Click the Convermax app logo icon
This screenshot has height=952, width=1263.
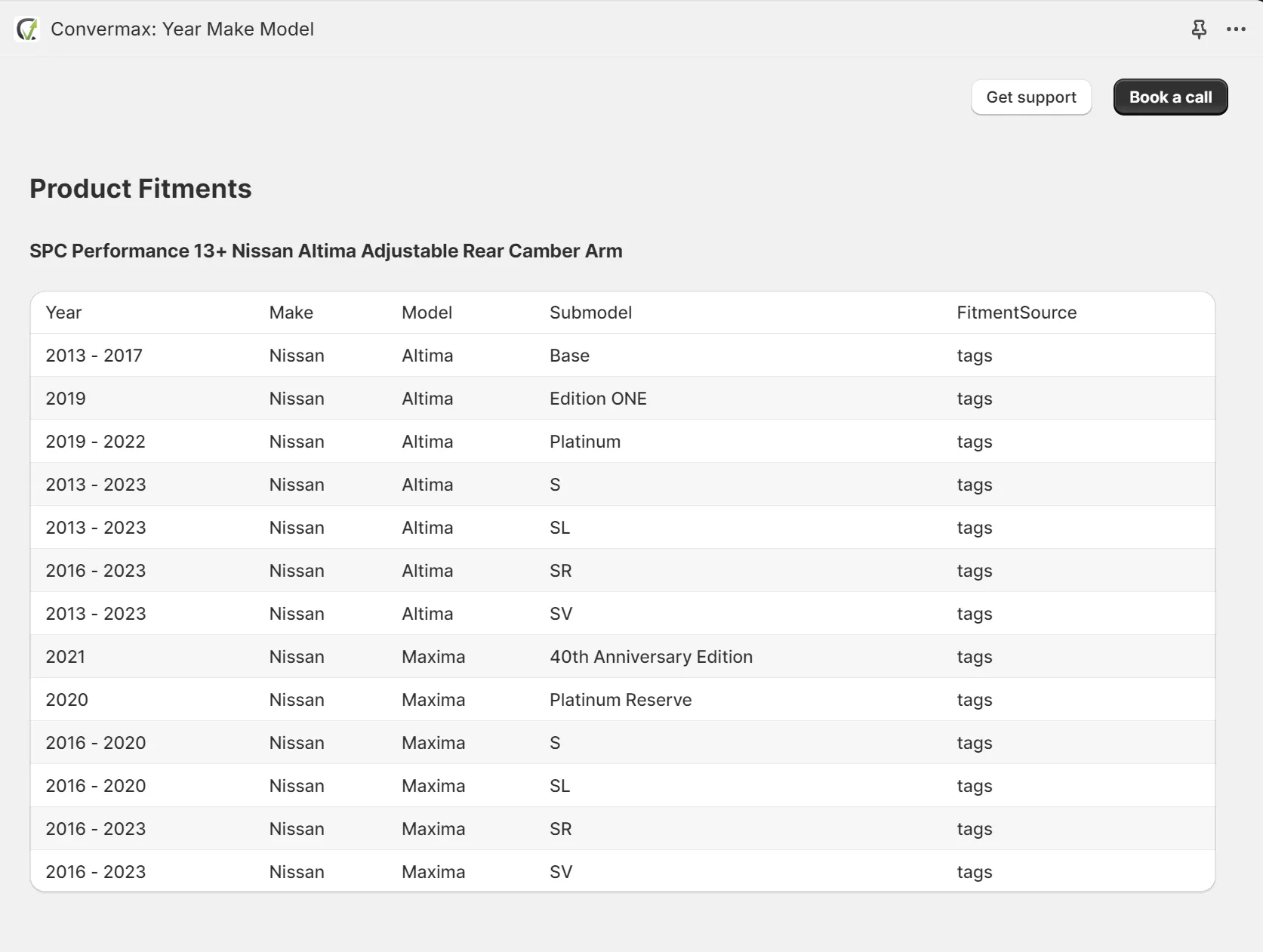[27, 29]
